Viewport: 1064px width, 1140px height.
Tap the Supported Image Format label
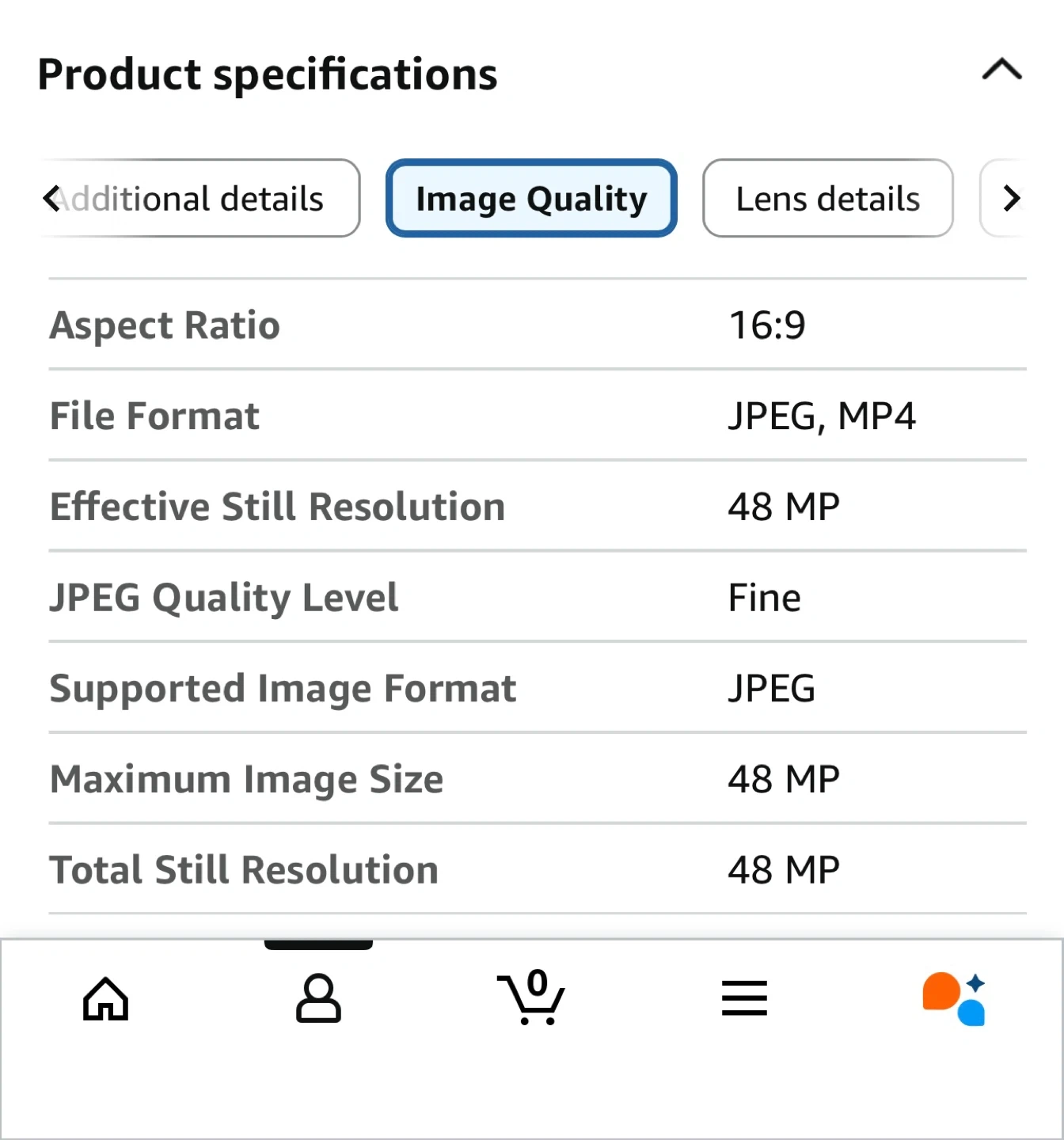click(x=283, y=689)
